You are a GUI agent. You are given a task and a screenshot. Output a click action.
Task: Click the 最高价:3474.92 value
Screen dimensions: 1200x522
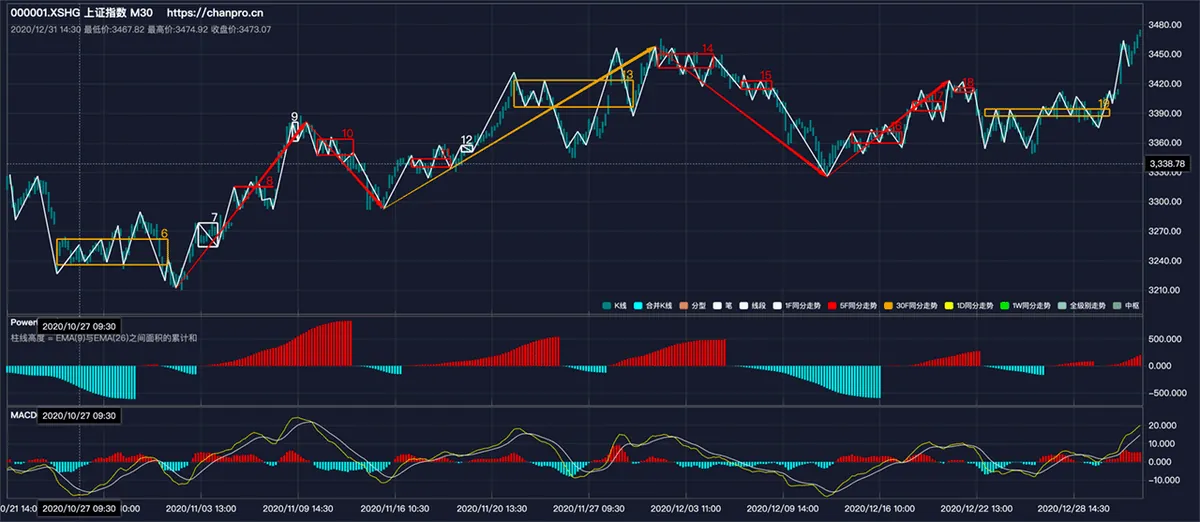[177, 29]
